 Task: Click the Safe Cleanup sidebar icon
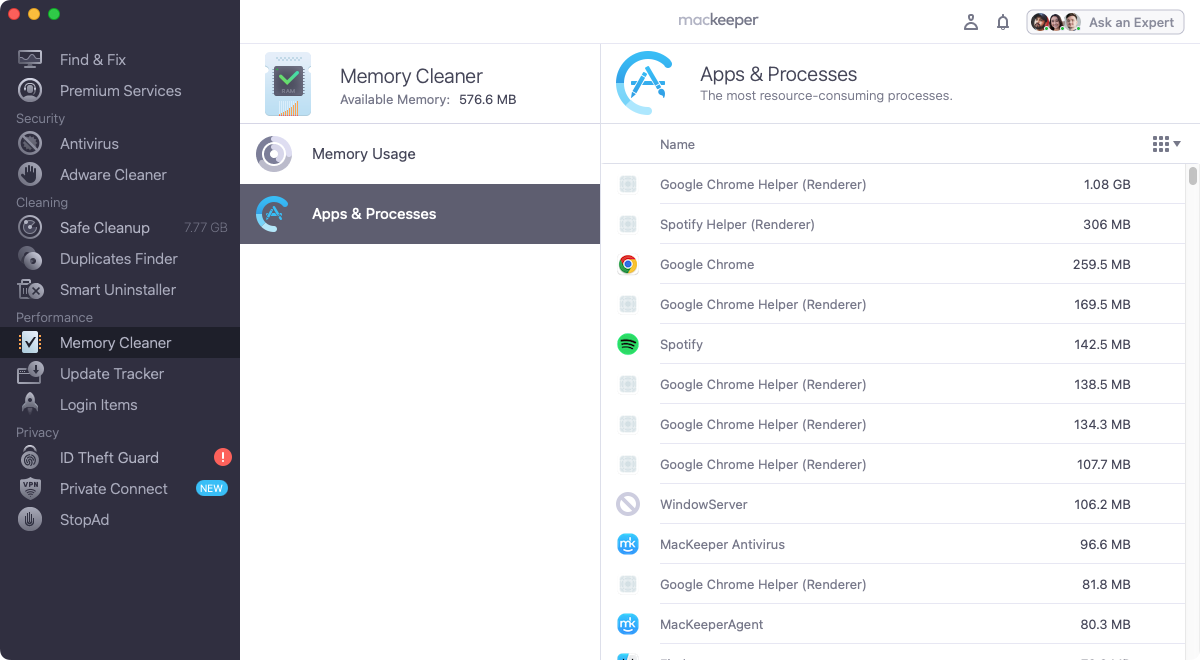click(30, 227)
